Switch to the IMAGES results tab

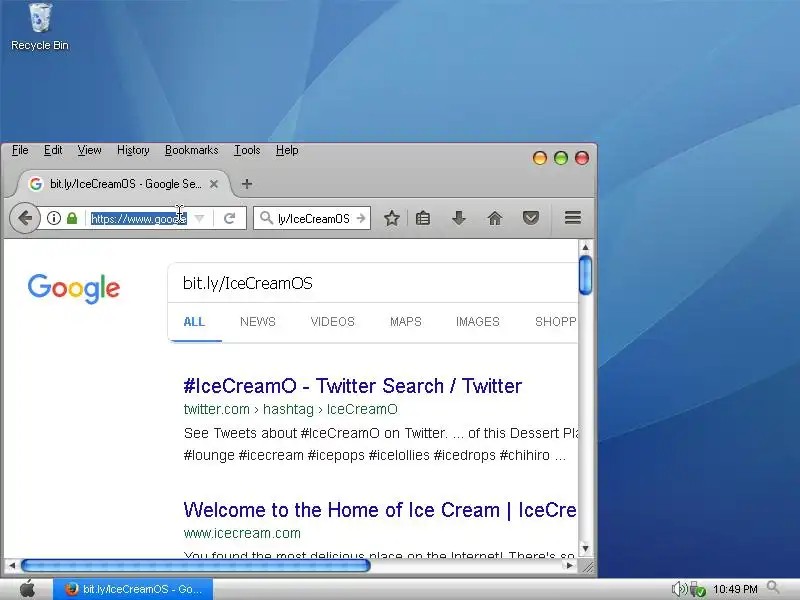point(478,322)
